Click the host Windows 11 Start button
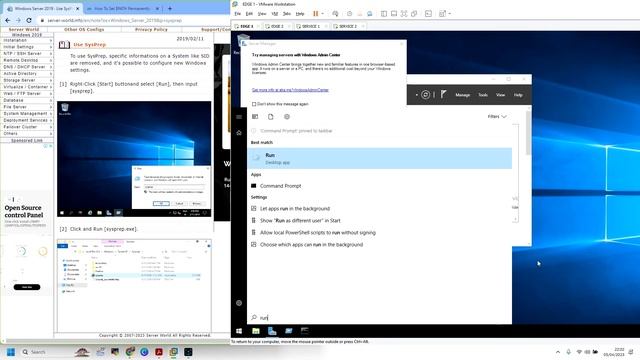This screenshot has height=360, width=640. point(11,352)
